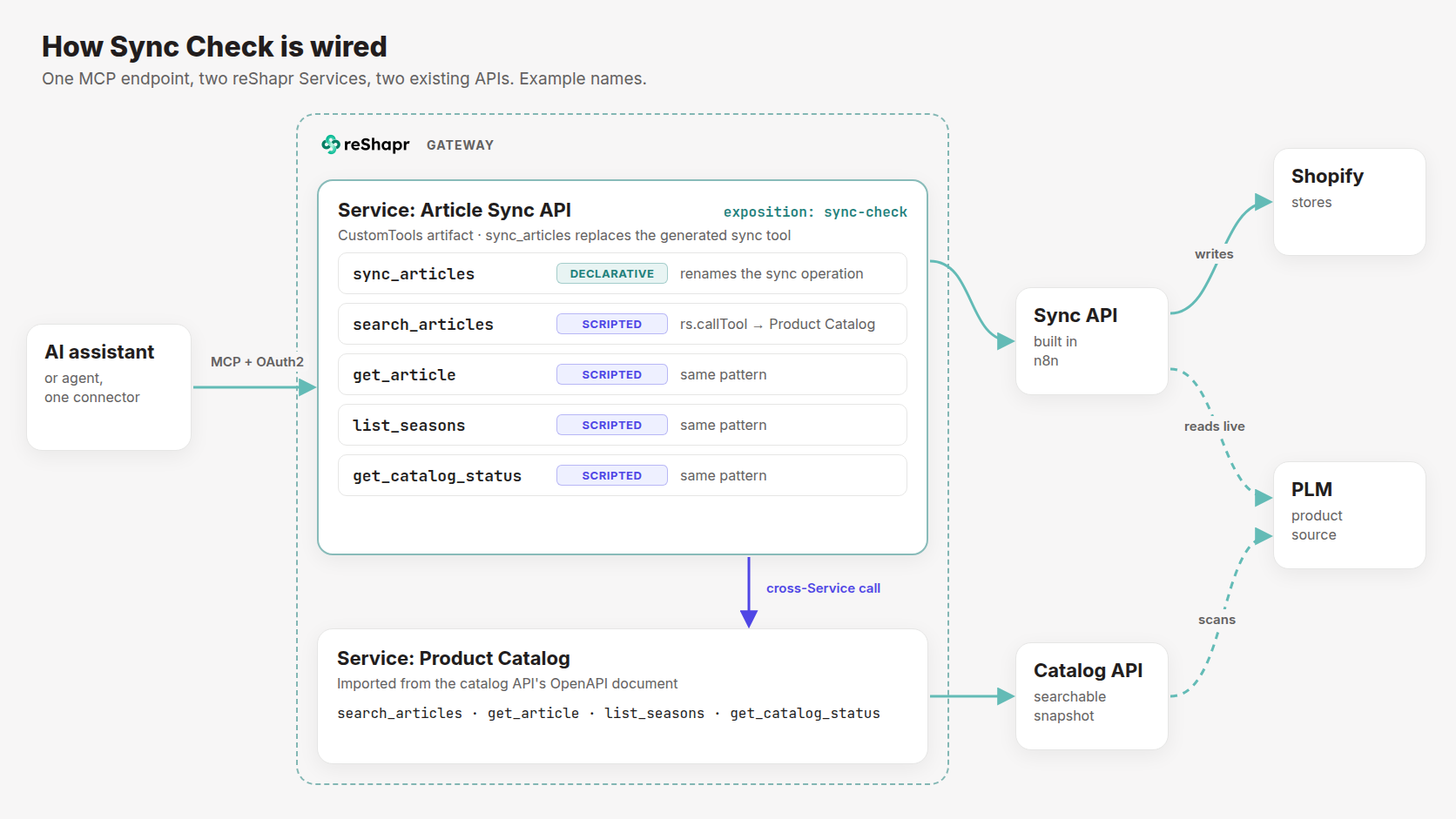Select the AI assistant card
The image size is (1456, 819).
109,387
